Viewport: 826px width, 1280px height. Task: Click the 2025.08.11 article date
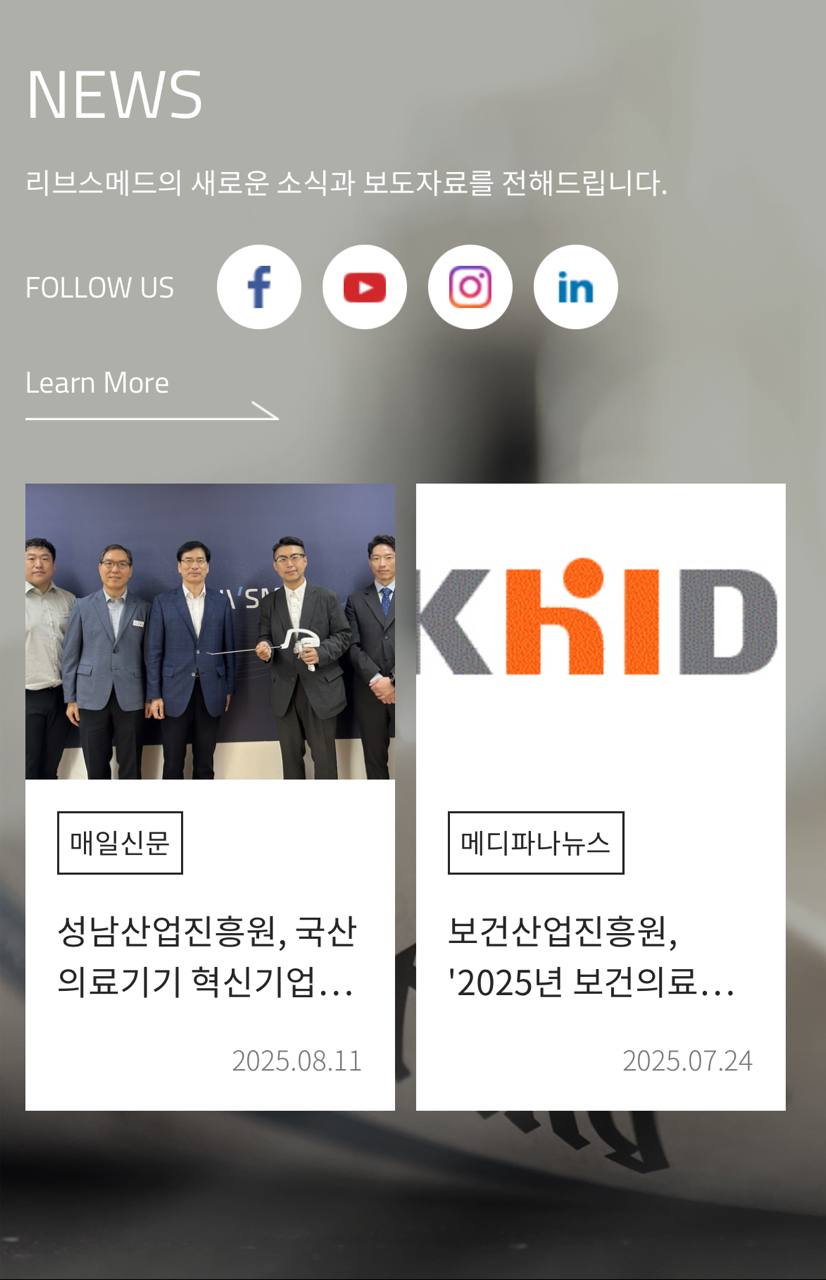coord(297,1061)
